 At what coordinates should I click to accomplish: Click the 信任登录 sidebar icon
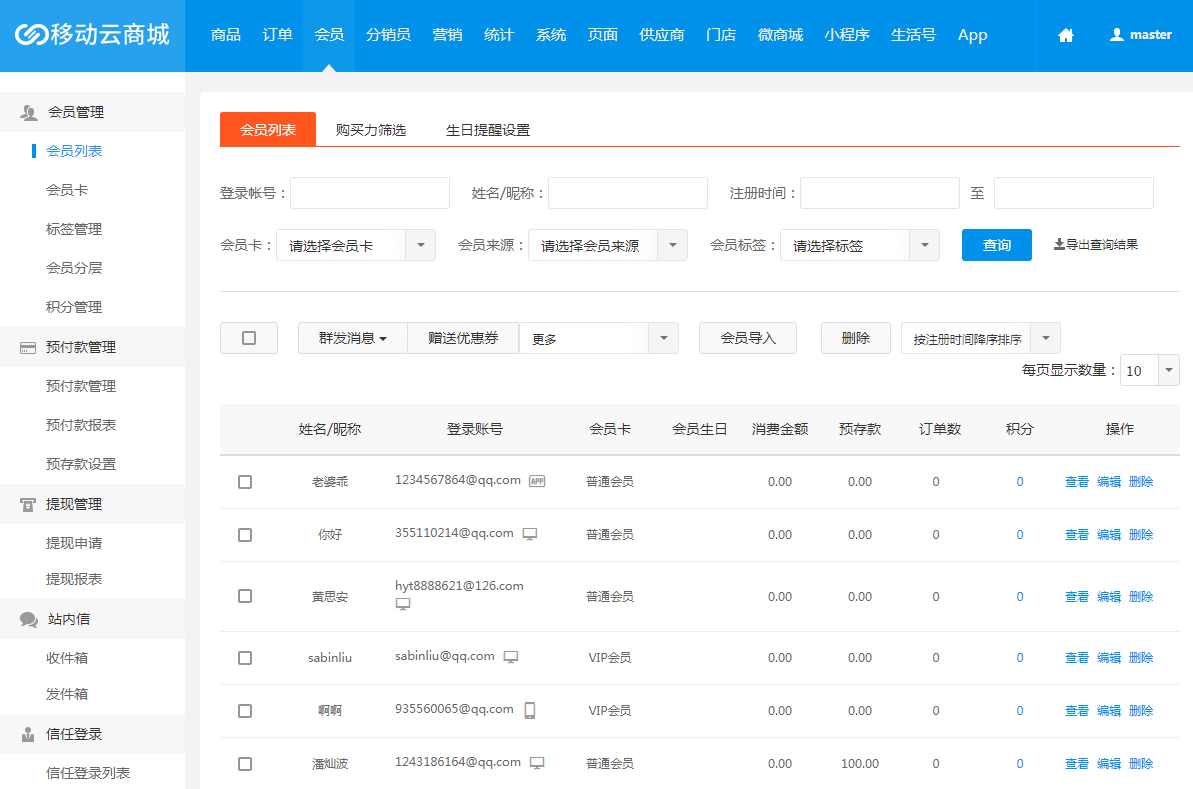tap(28, 734)
